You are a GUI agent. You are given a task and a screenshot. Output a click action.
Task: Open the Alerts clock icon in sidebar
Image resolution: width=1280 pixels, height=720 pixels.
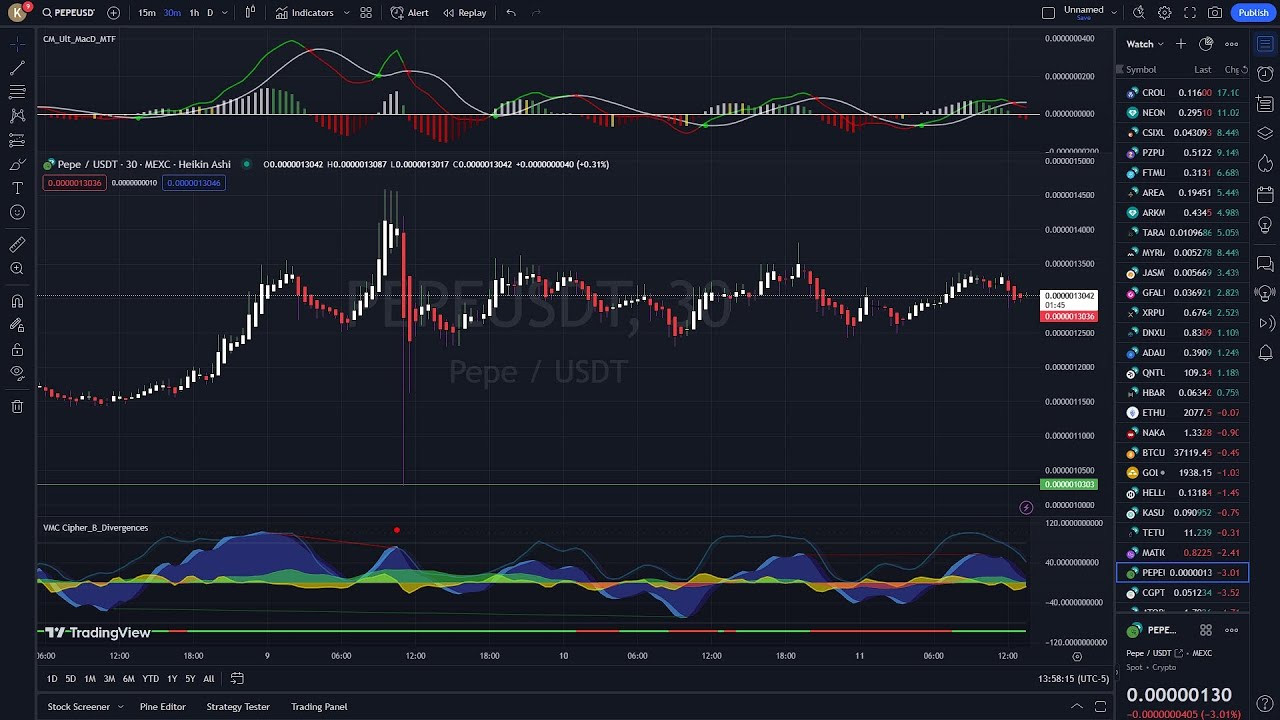[1265, 74]
